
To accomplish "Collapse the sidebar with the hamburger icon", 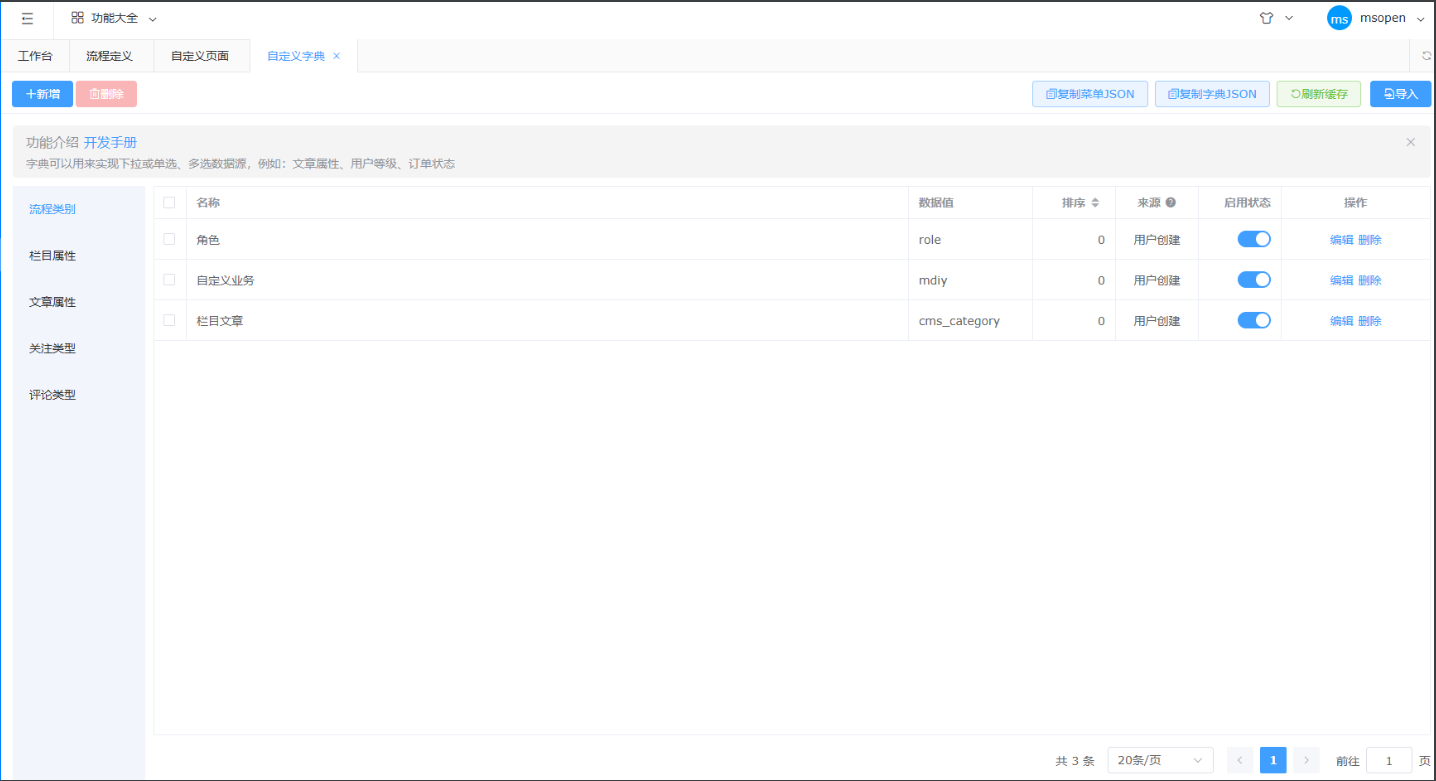I will pos(27,18).
